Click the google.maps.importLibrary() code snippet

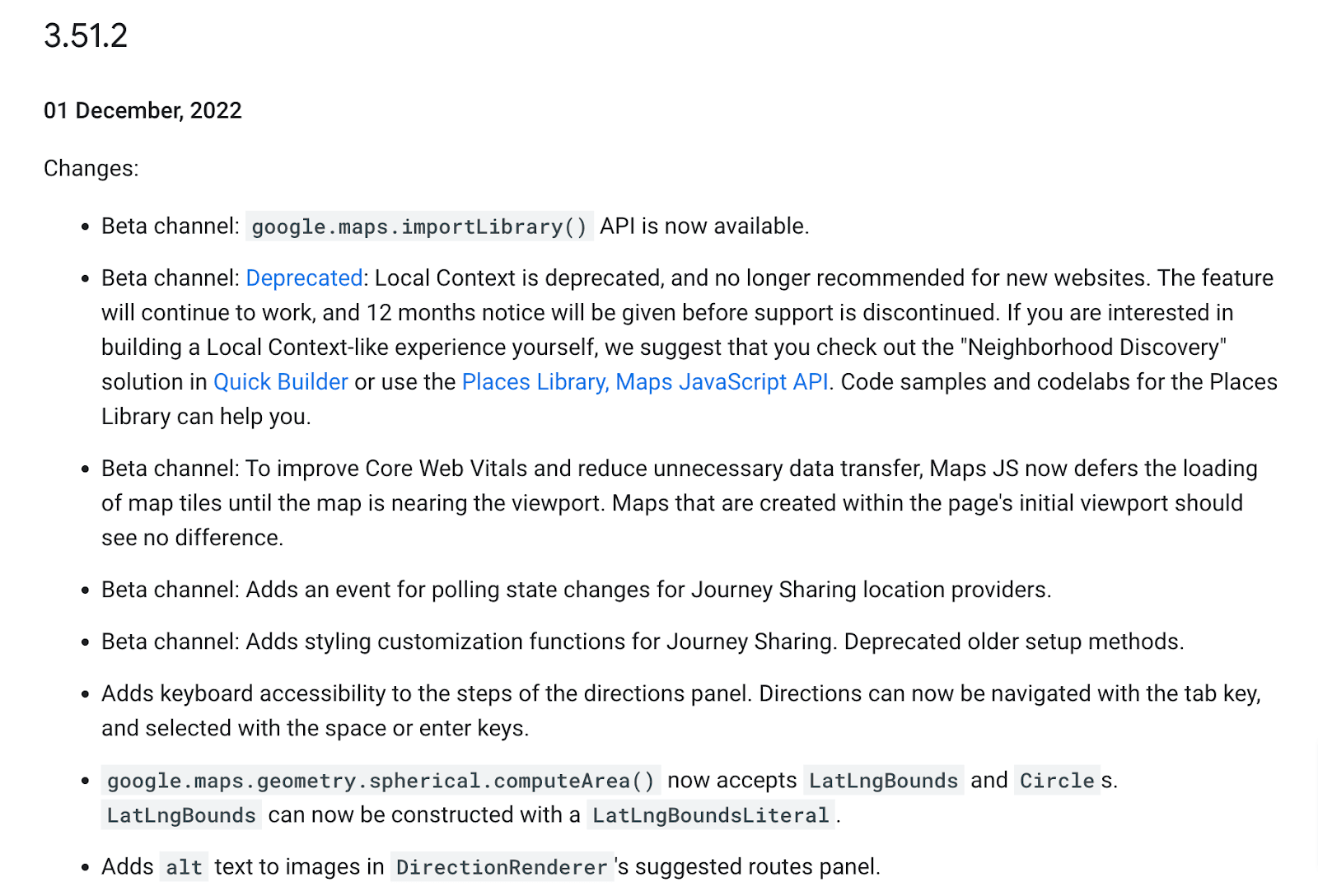click(x=418, y=226)
